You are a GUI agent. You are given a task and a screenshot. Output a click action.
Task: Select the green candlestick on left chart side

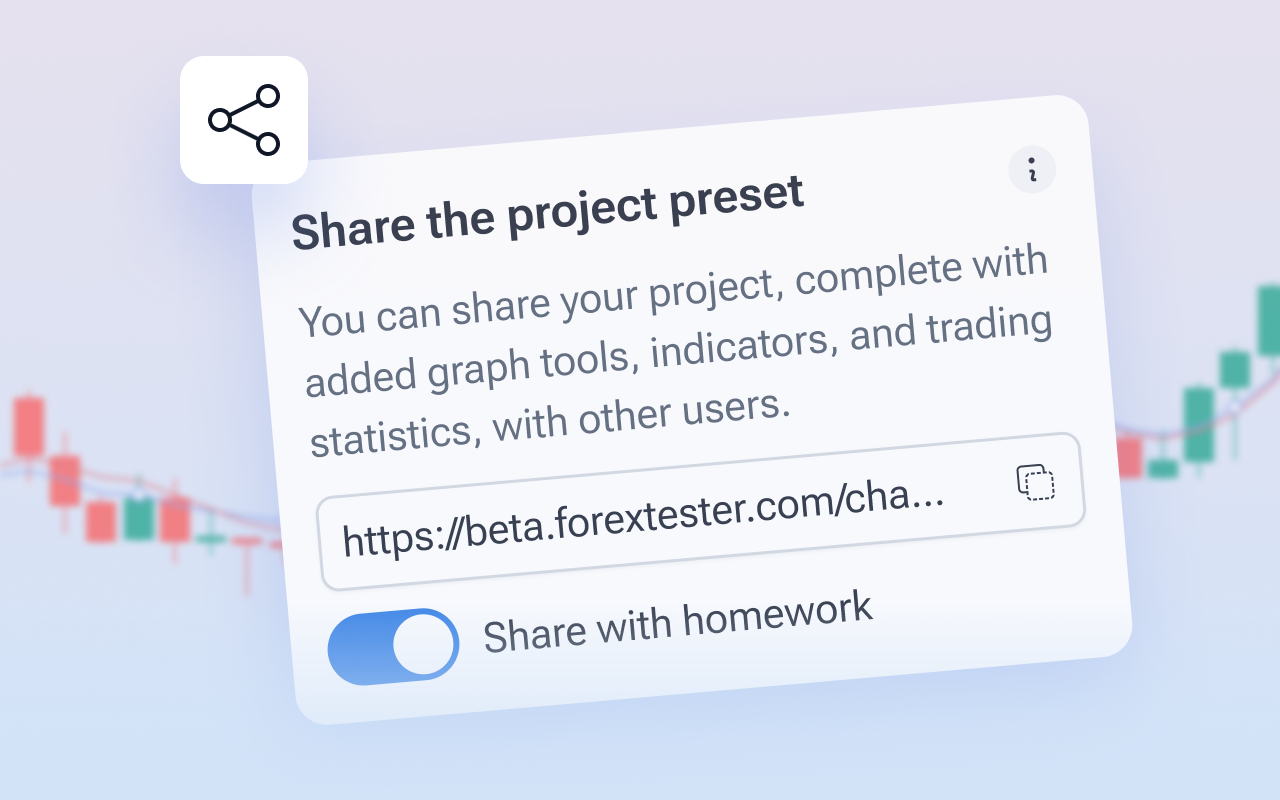point(139,518)
